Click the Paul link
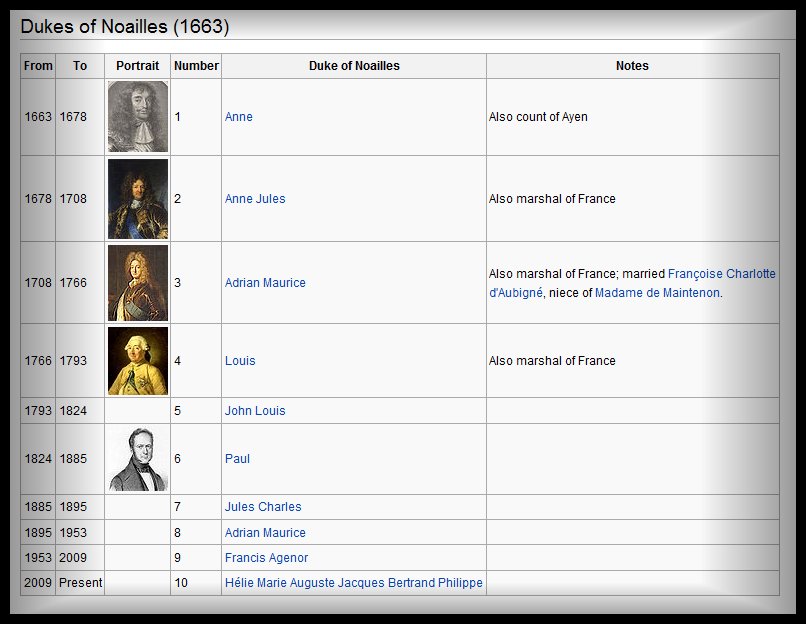 (x=237, y=458)
